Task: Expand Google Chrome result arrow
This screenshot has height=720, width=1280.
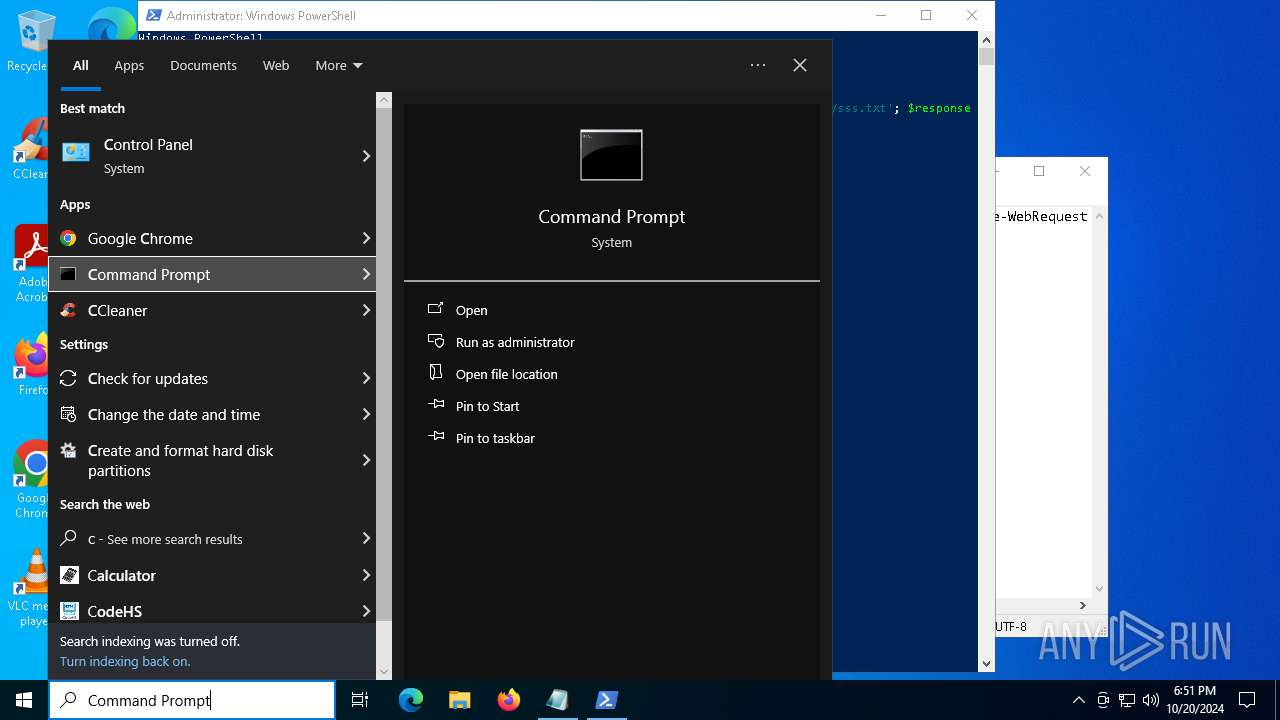Action: (366, 238)
